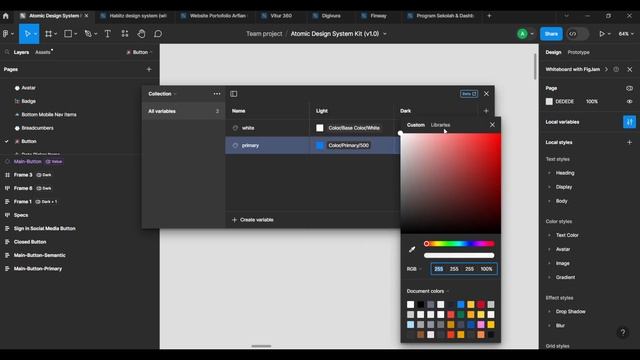Open Team project breadcrumb link

tap(264, 34)
